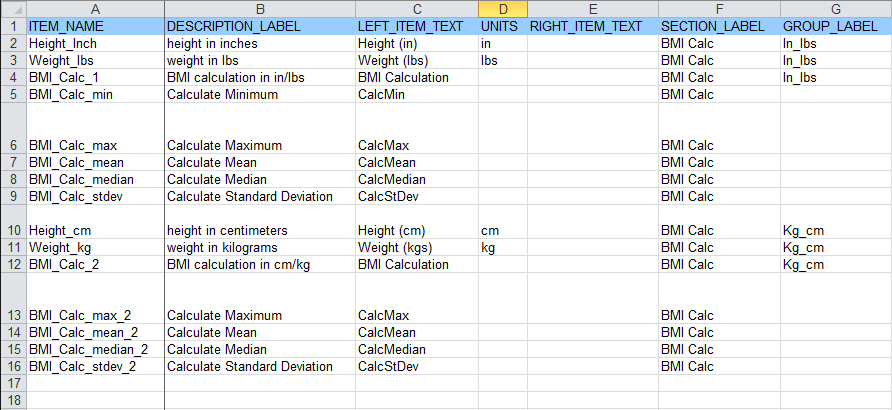
Task: Click the 'BMI calculation in cm/kg' cell
Action: pyautogui.click(x=259, y=264)
